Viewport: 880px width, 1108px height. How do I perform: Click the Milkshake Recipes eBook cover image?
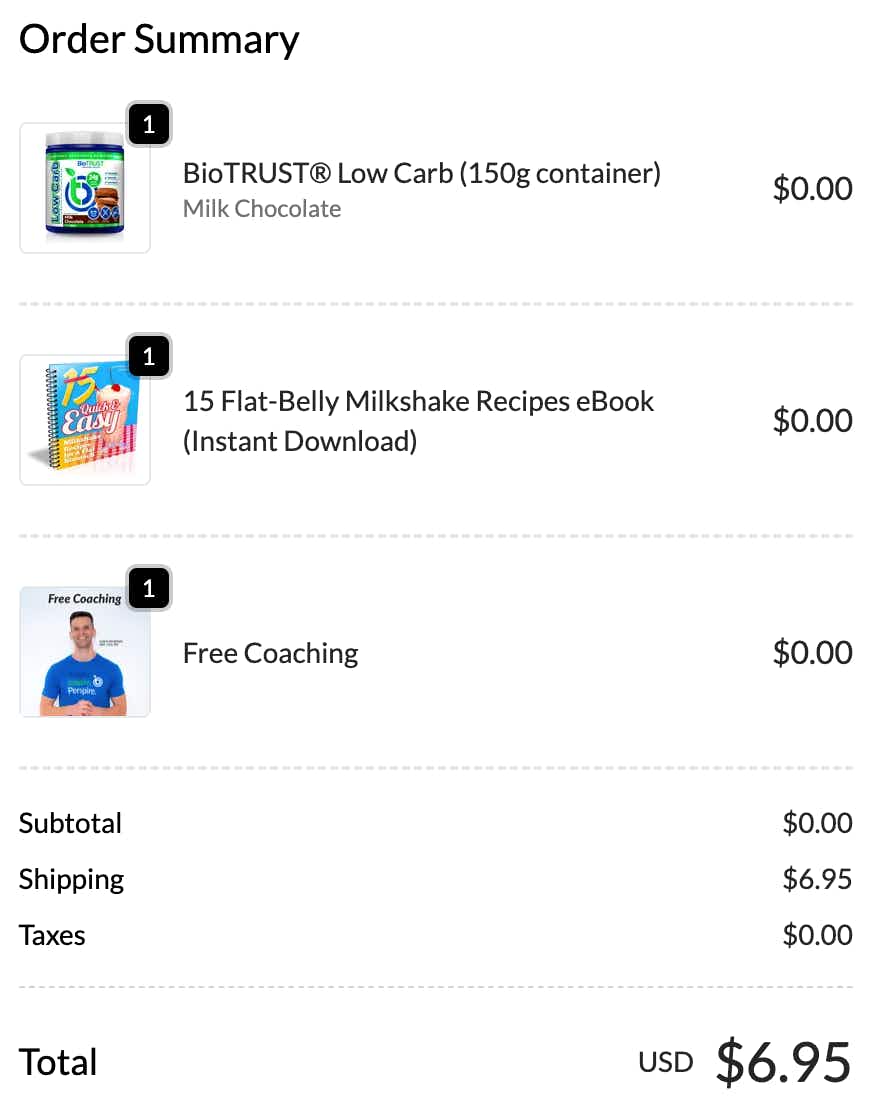click(x=85, y=420)
